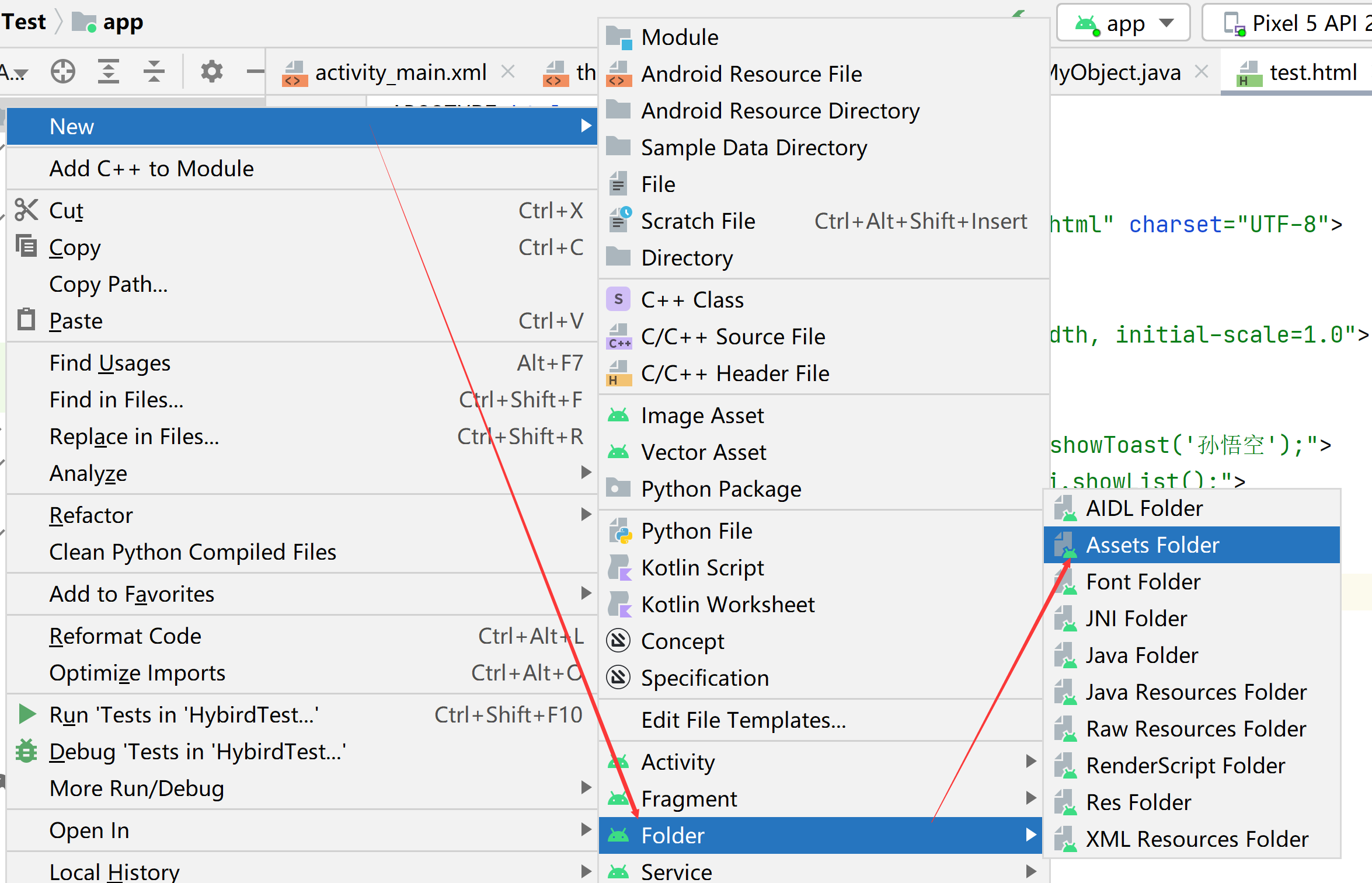This screenshot has height=883, width=1372.
Task: Click the Debug bug icon
Action: pos(26,751)
